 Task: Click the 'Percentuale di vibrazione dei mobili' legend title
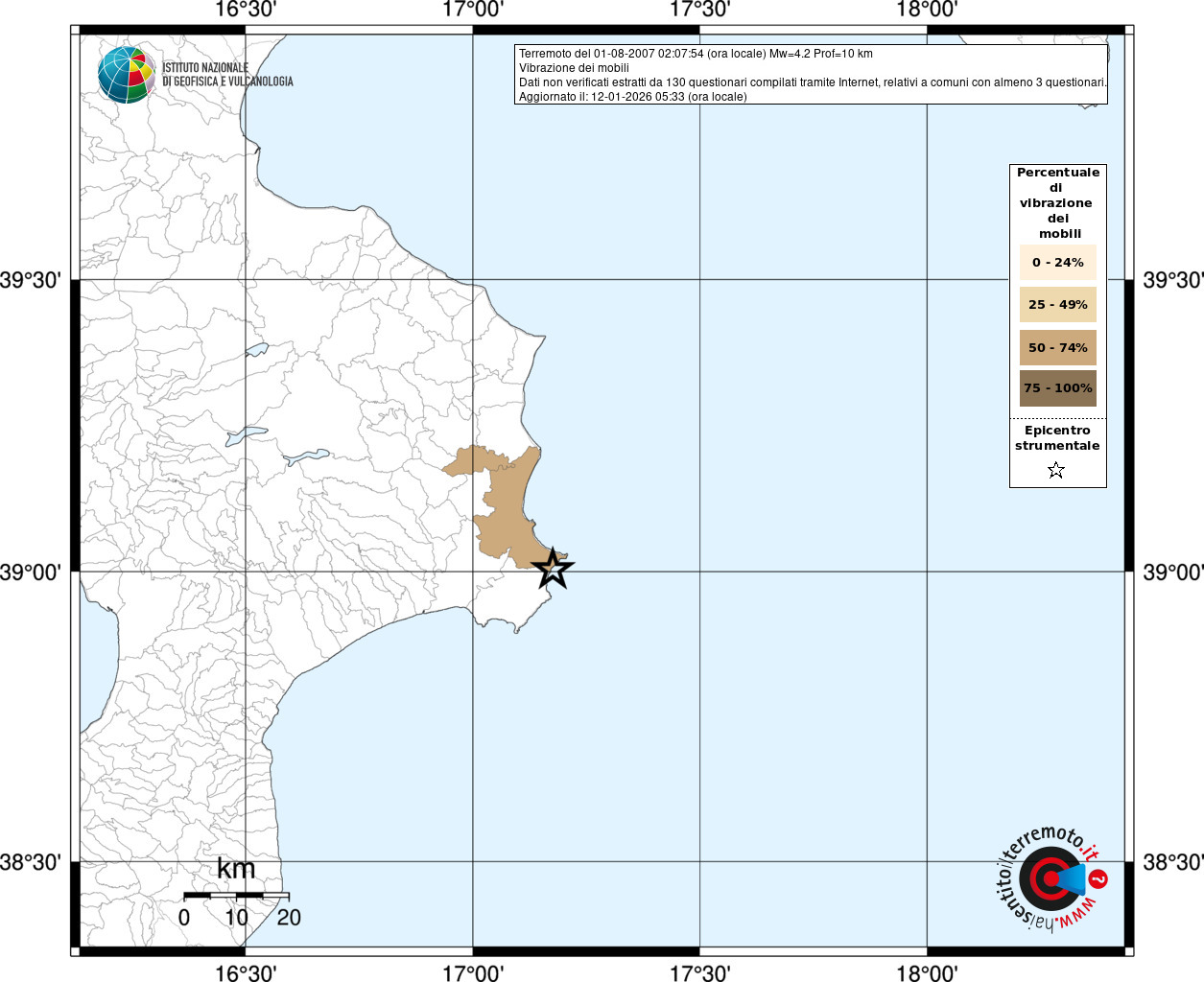point(1058,202)
